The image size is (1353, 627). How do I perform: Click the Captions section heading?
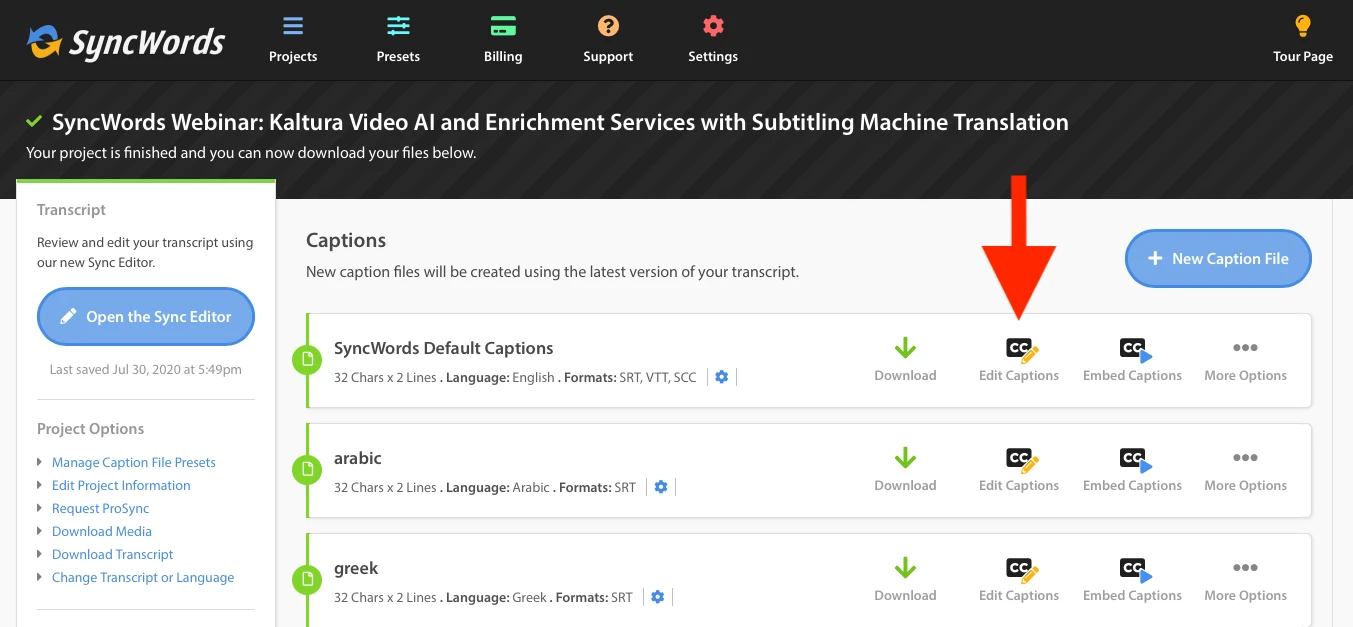point(346,240)
